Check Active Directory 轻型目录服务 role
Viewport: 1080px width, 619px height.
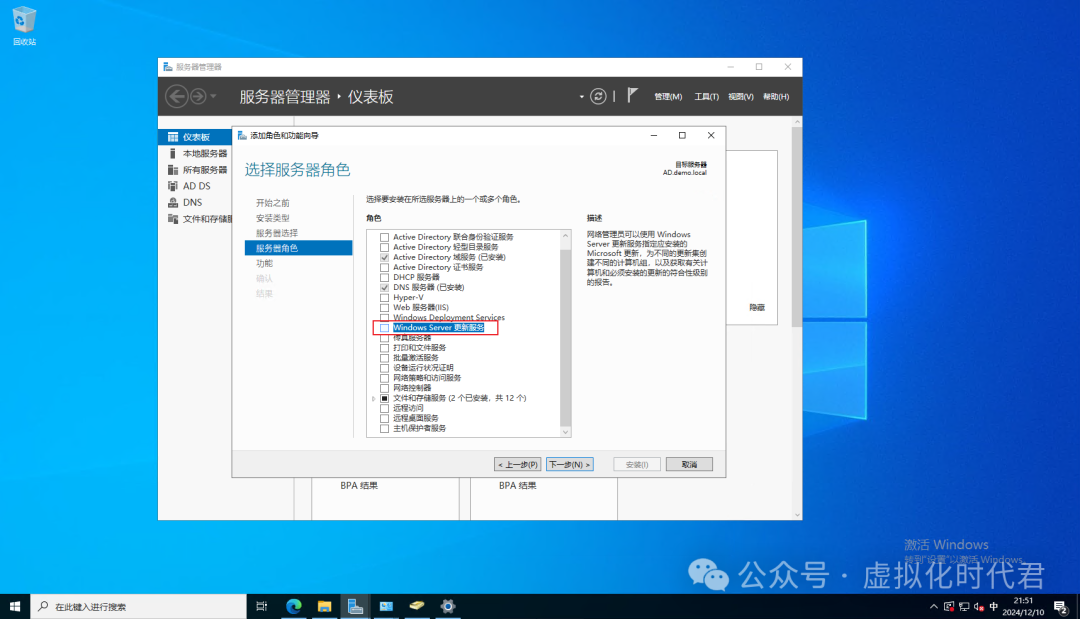coord(384,247)
